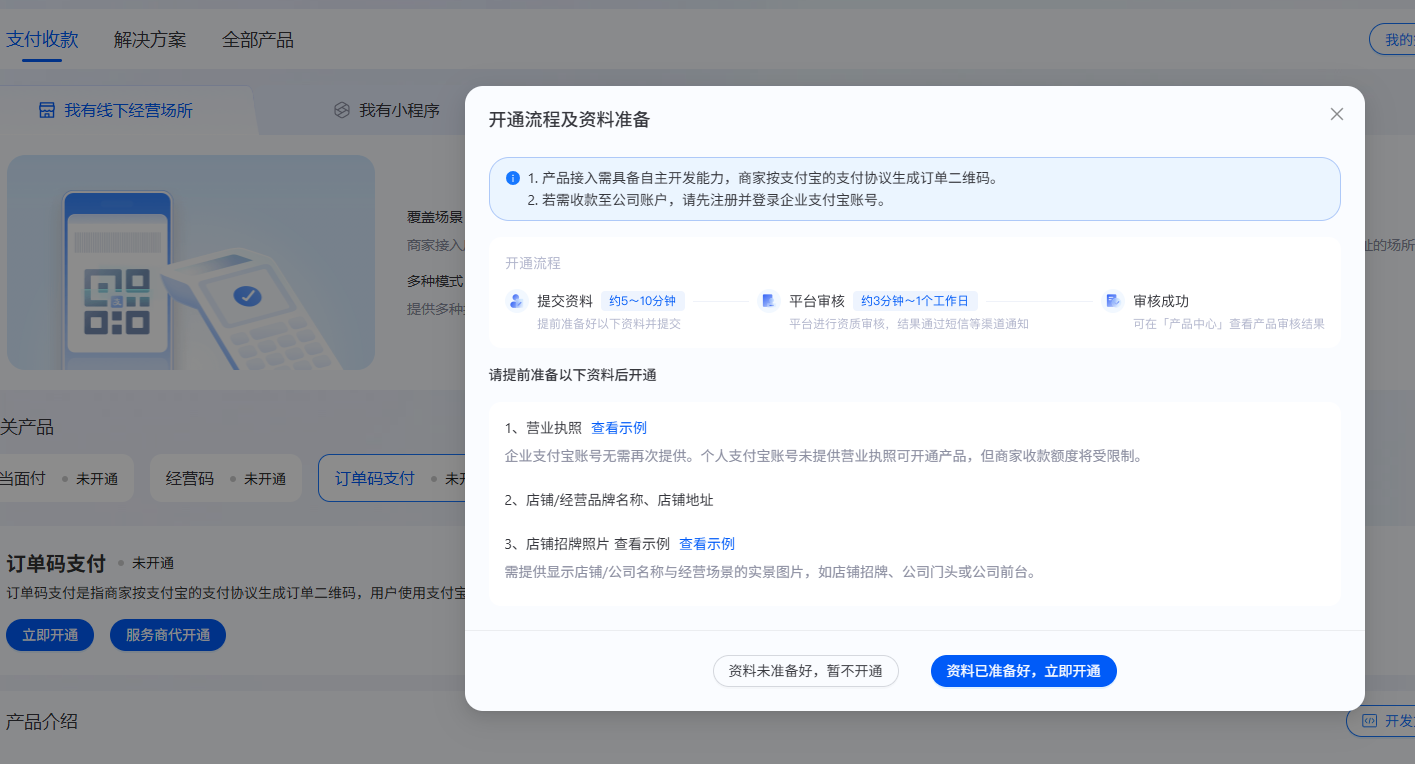Open 查看示例 link for 店铺招牌照片
Viewport: 1415px width, 764px height.
[707, 544]
